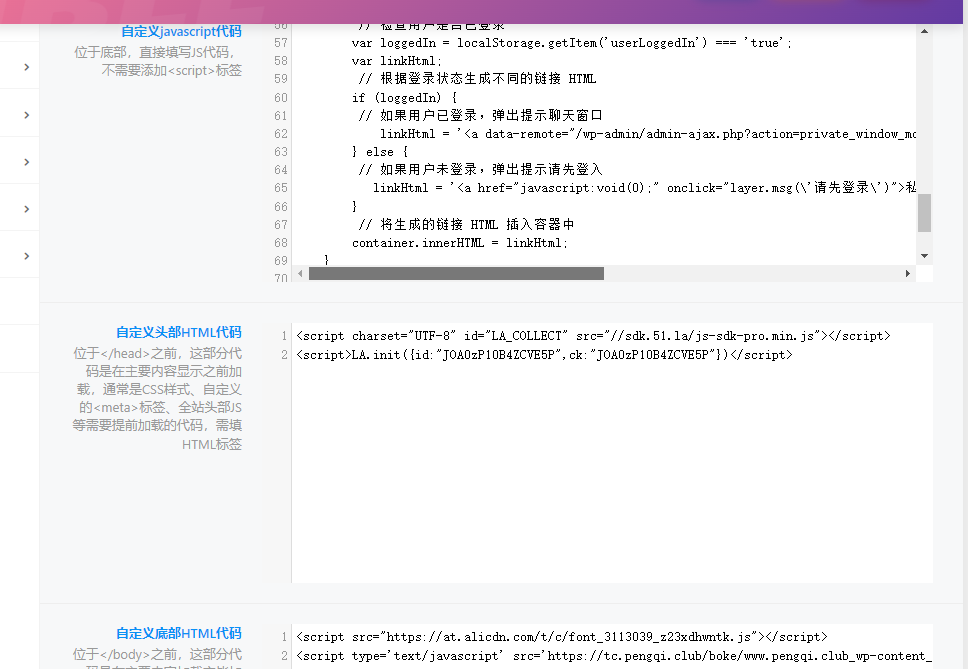
Task: Expand the third sidebar chevron item
Action: point(26,161)
